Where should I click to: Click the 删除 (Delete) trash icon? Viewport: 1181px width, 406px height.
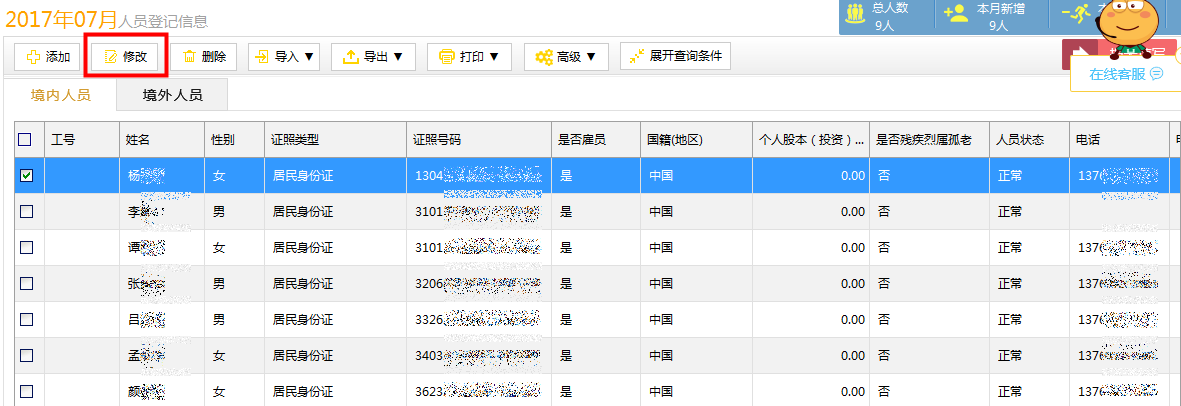click(x=188, y=57)
